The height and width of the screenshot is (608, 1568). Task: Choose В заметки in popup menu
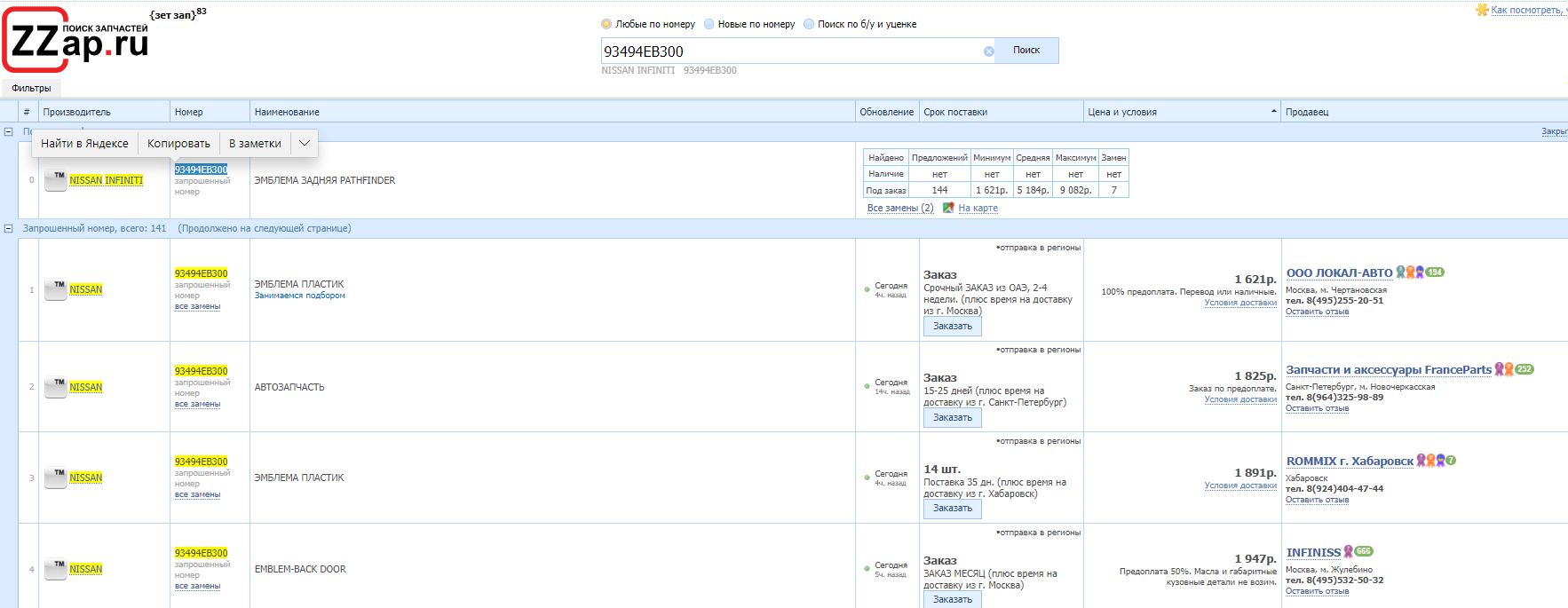[x=255, y=143]
